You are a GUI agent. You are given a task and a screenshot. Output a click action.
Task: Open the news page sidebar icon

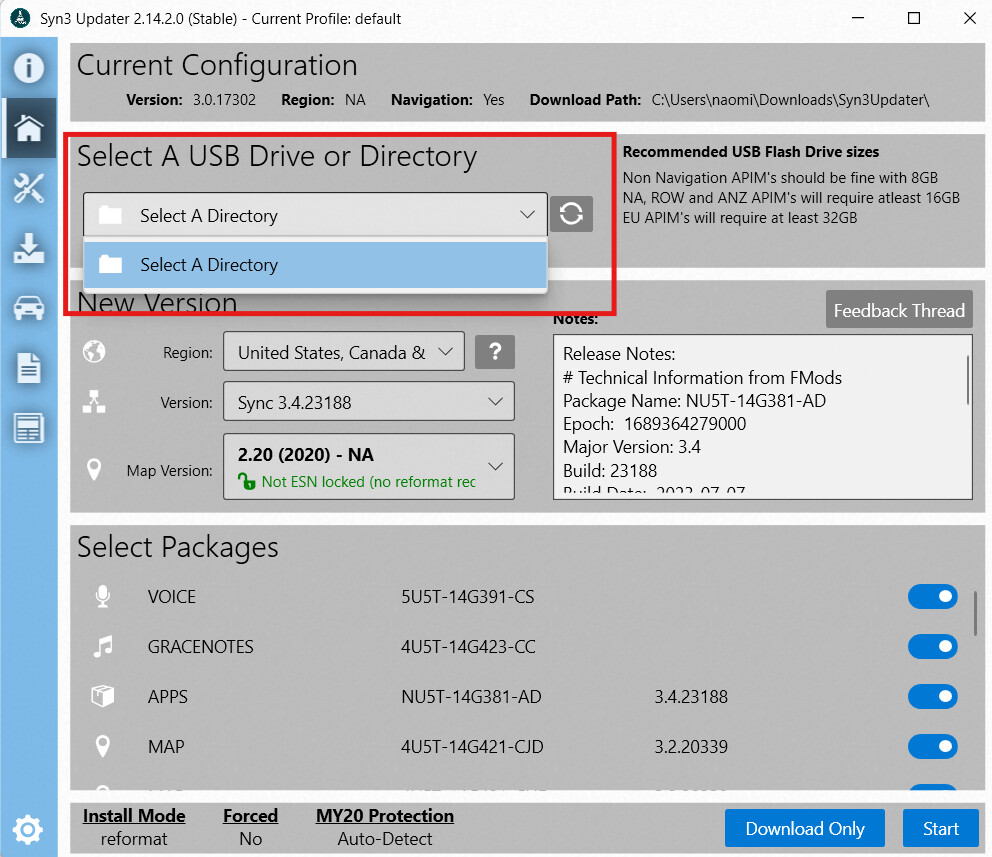(28, 428)
